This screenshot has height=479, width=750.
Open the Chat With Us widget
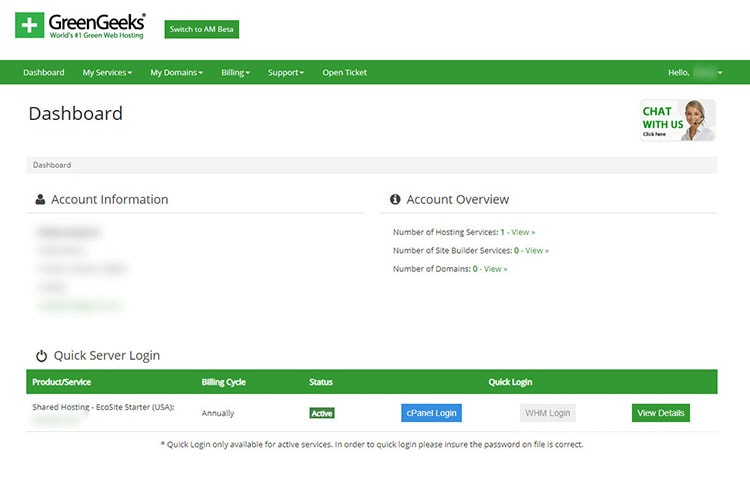pyautogui.click(x=678, y=120)
